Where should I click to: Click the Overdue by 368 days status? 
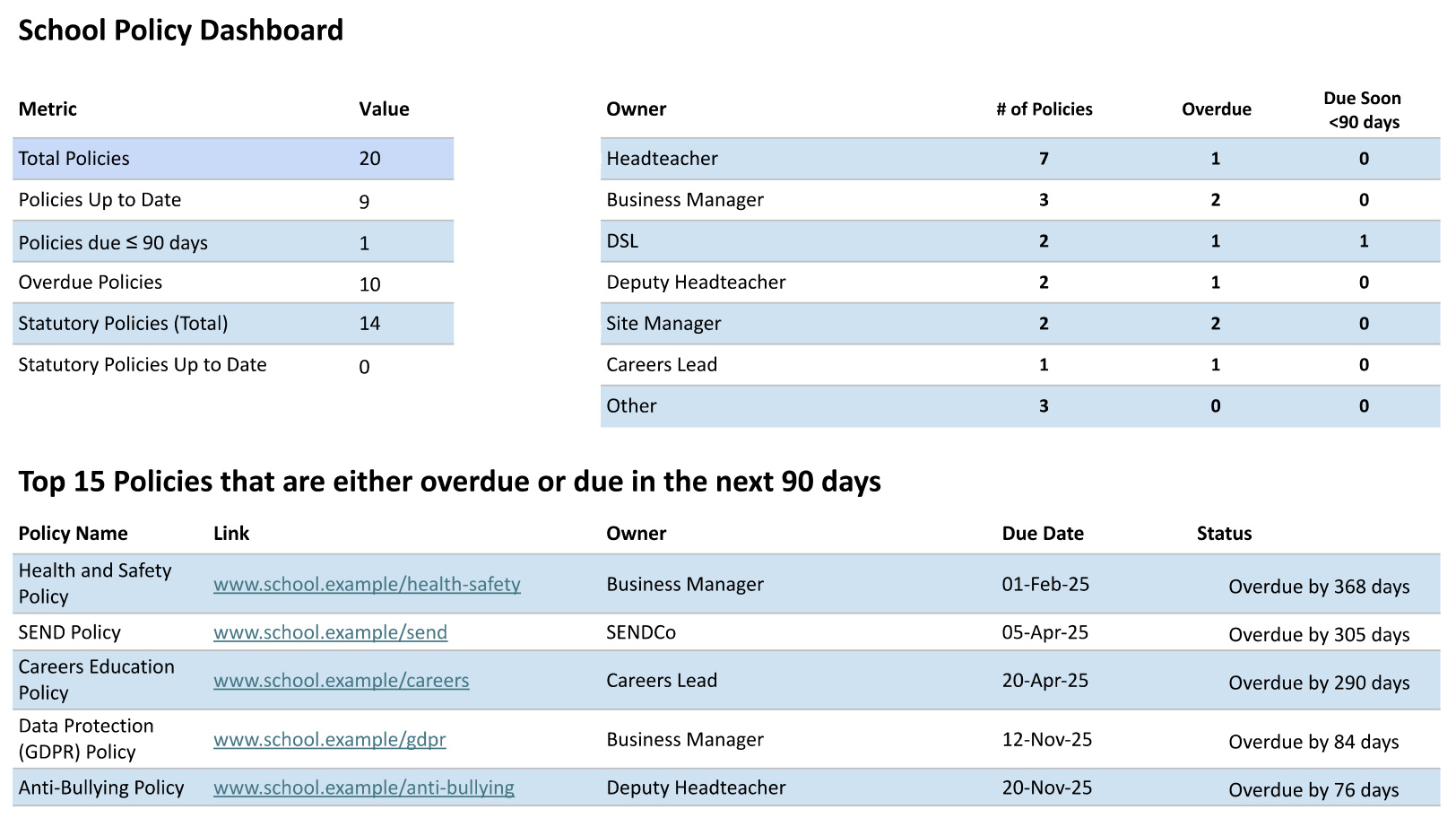click(x=1319, y=587)
